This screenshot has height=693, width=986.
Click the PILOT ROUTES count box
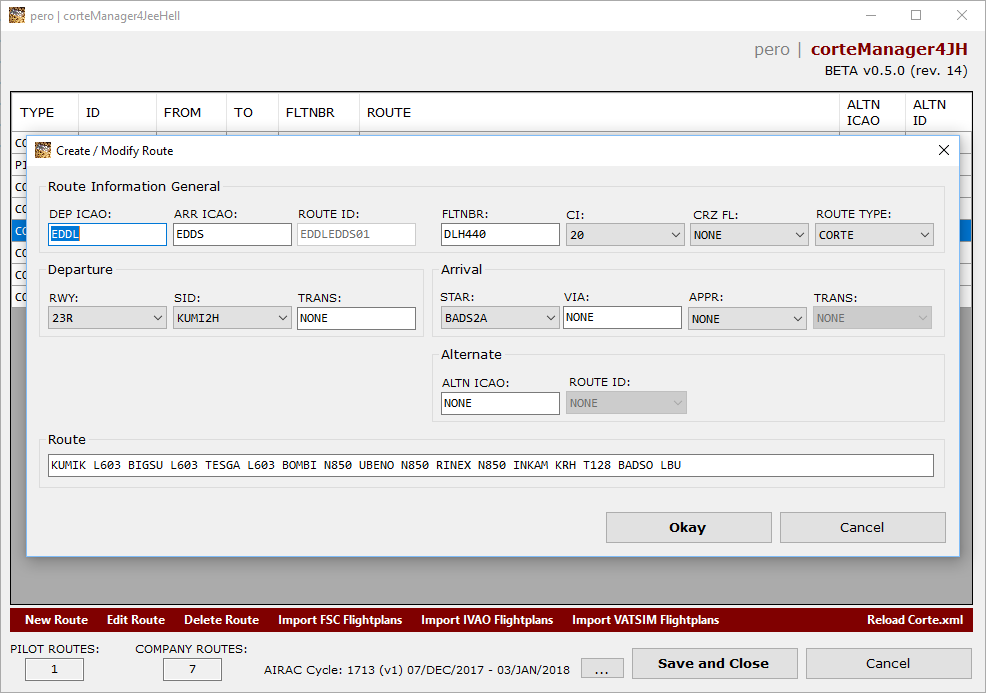[x=54, y=669]
